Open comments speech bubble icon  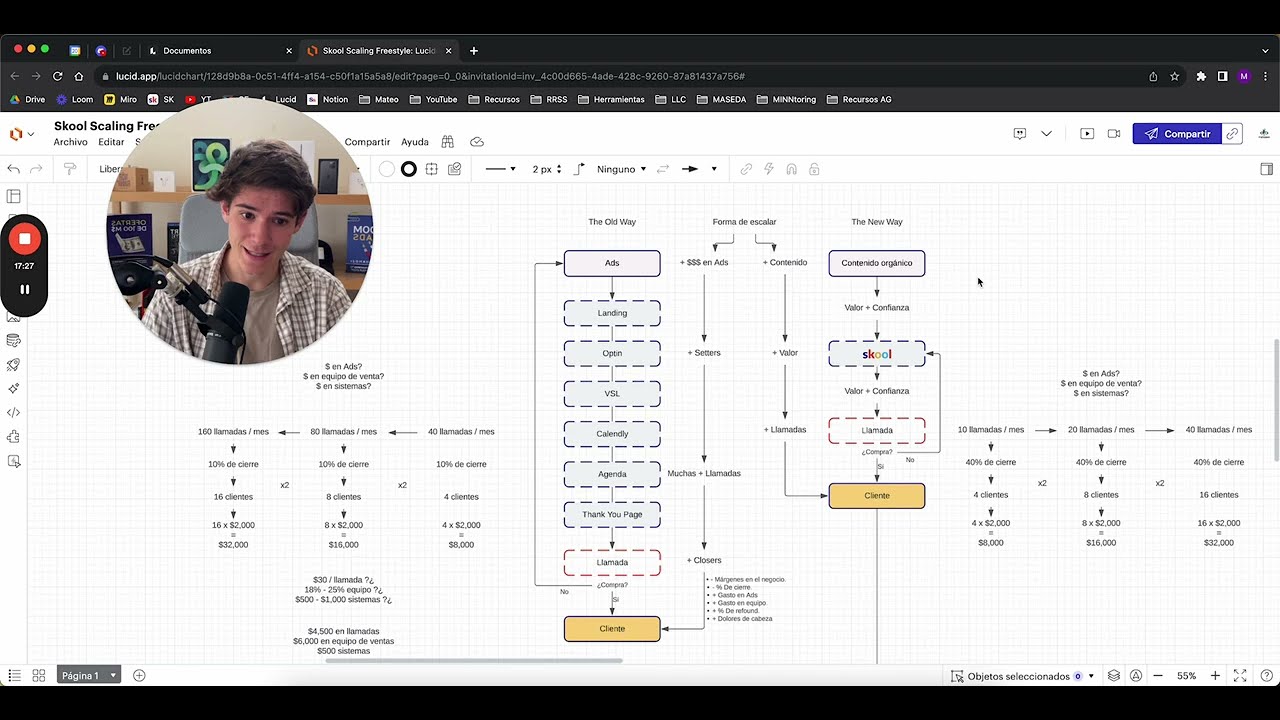click(1020, 134)
